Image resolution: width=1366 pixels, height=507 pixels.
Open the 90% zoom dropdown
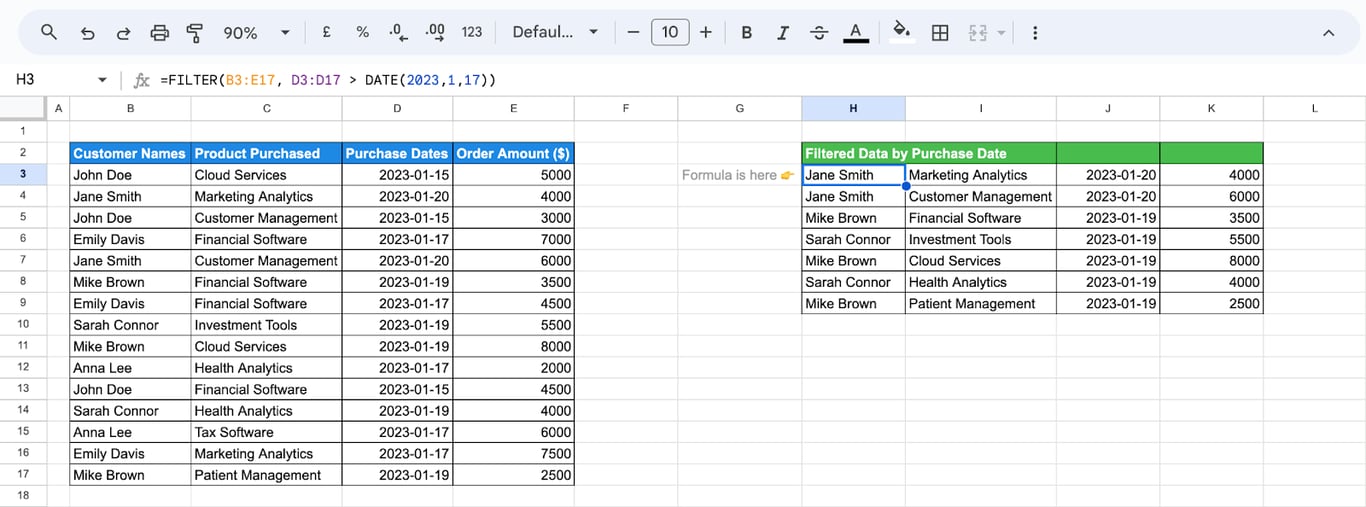pyautogui.click(x=256, y=32)
